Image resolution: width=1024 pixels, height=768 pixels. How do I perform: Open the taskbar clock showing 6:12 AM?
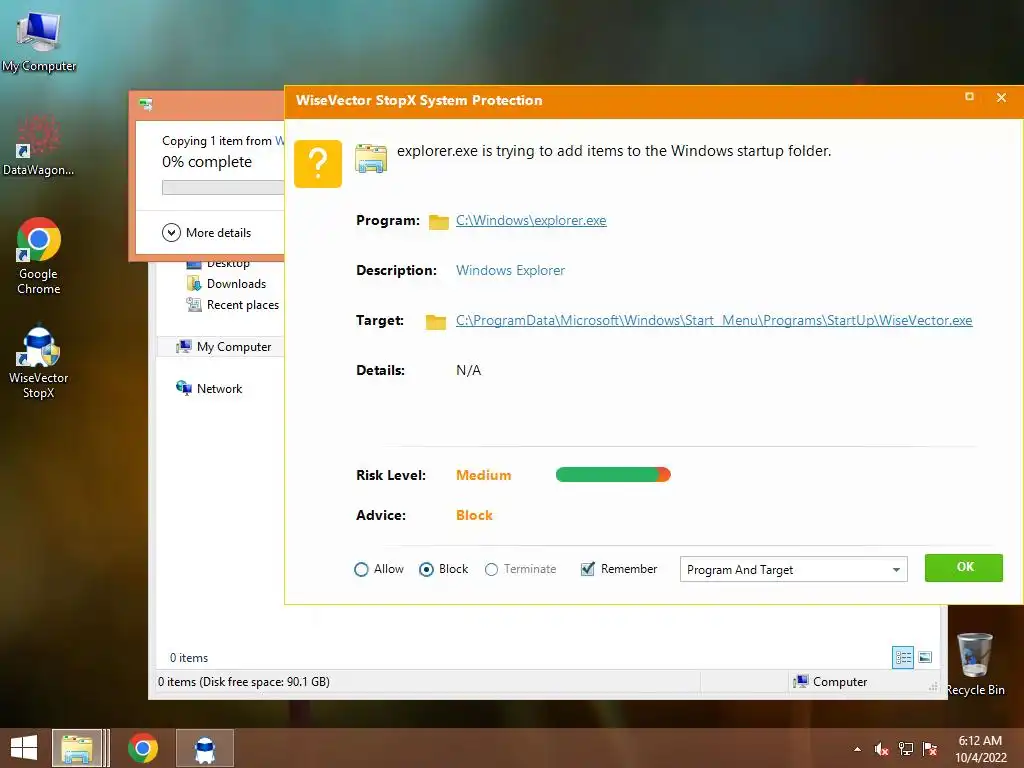pyautogui.click(x=980, y=748)
